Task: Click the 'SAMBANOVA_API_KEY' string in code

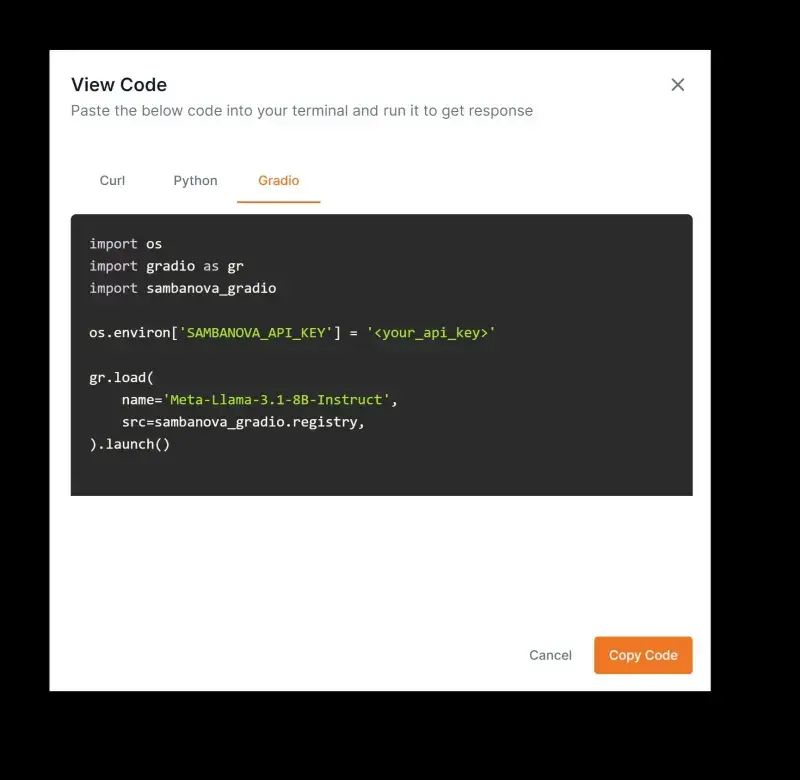Action: 256,333
